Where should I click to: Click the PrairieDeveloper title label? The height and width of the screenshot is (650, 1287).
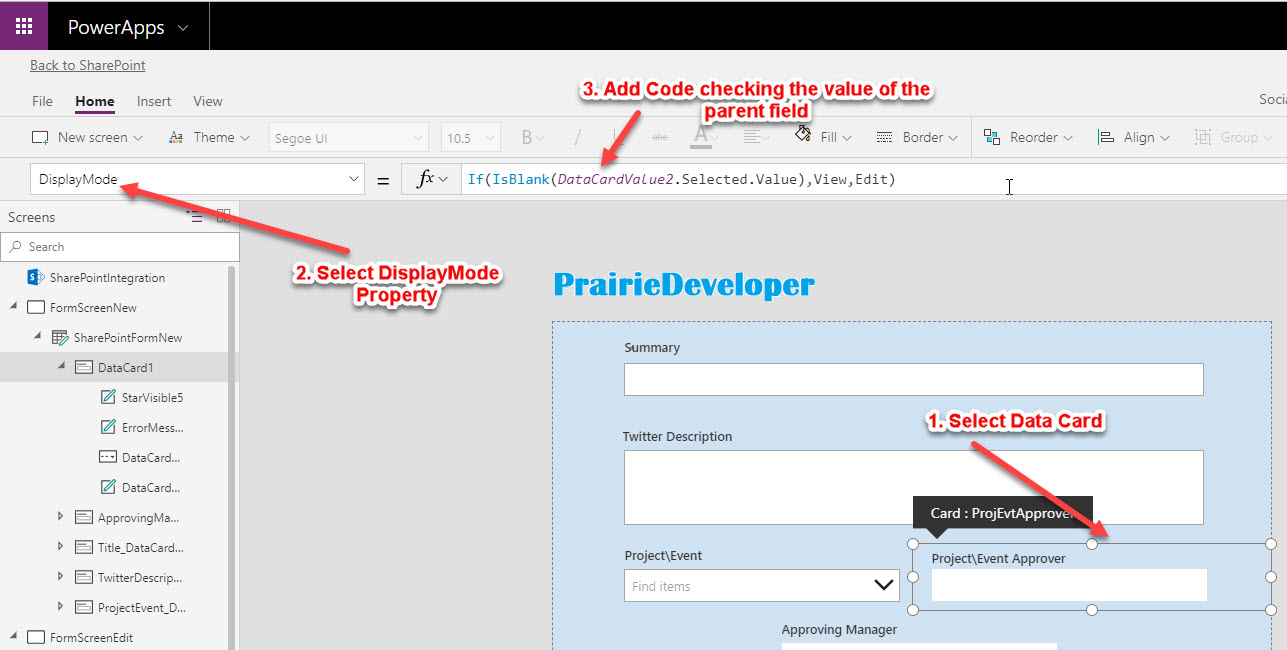coord(684,285)
